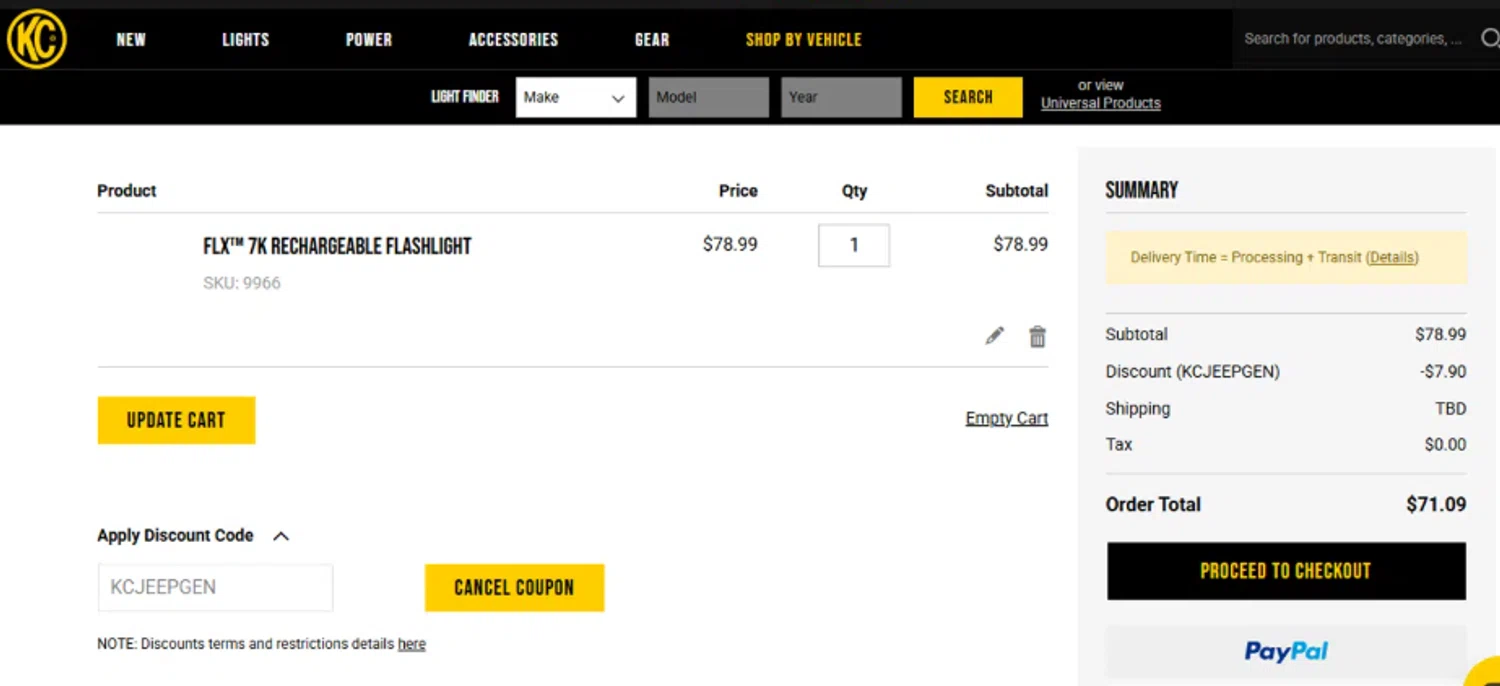Remove the item using trash icon

1038,337
